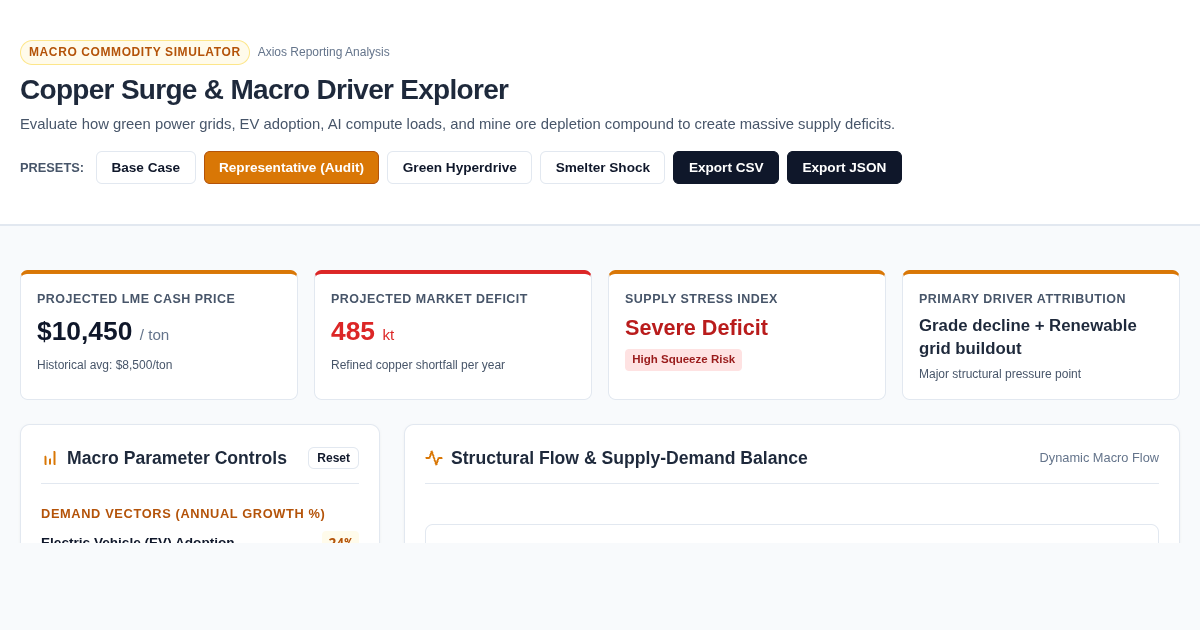
Task: Select the 485 kt deficit value
Action: [362, 331]
